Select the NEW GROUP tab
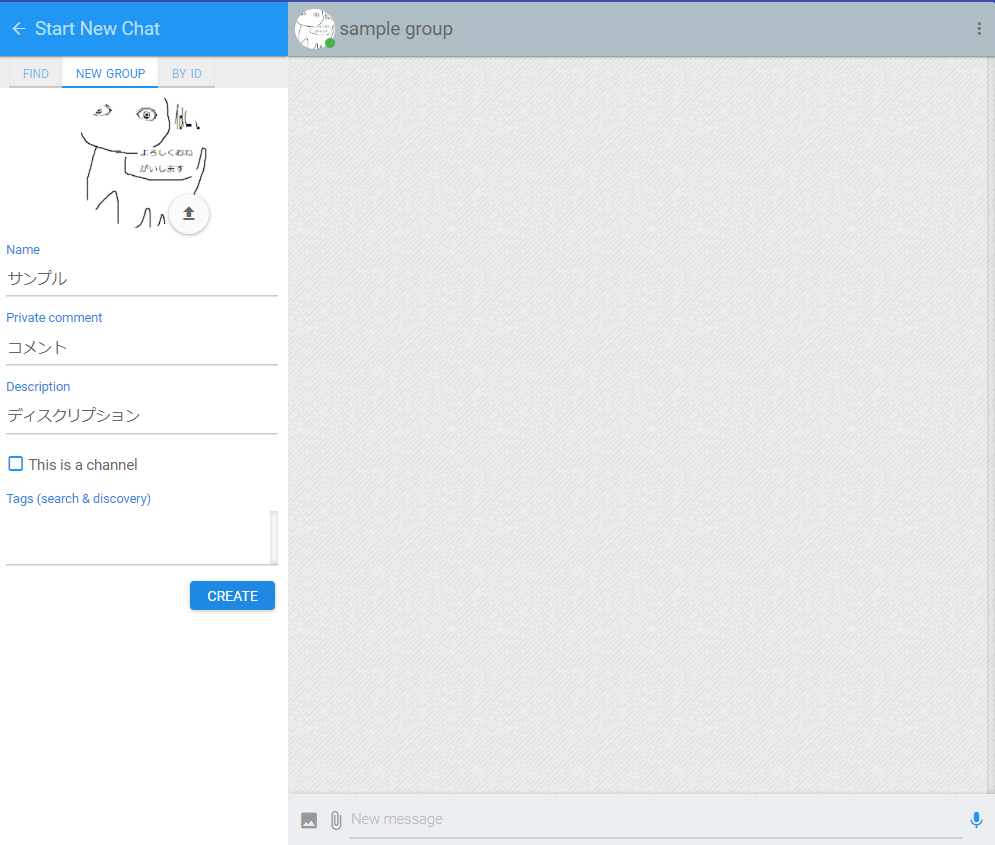Image resolution: width=995 pixels, height=845 pixels. point(110,73)
